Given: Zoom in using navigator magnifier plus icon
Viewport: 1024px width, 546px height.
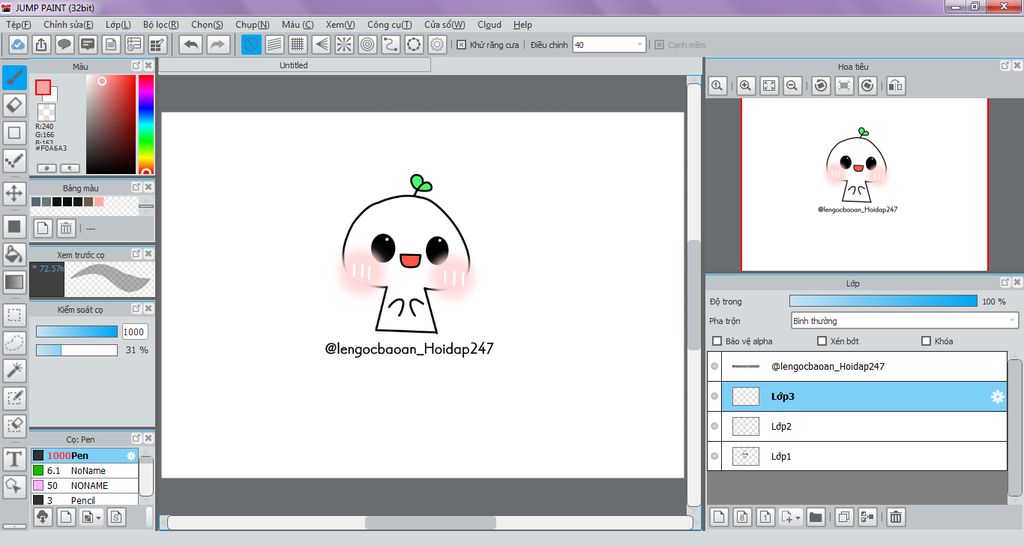Looking at the screenshot, I should tap(744, 86).
